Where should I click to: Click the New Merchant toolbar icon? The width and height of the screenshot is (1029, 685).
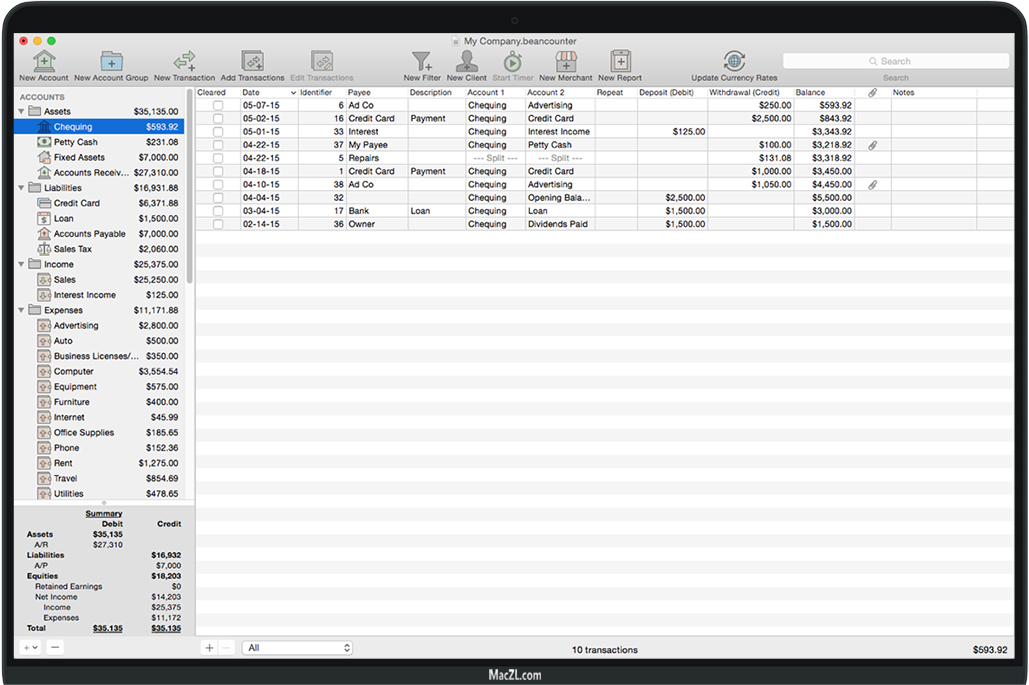[566, 62]
